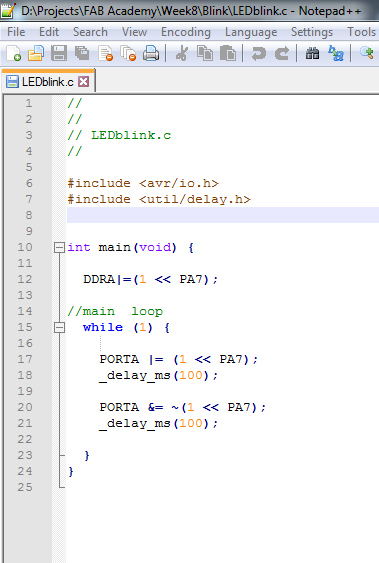Click the 'PORTA |= (1 << PA7);' line
This screenshot has width=379, height=563.
[x=179, y=359]
